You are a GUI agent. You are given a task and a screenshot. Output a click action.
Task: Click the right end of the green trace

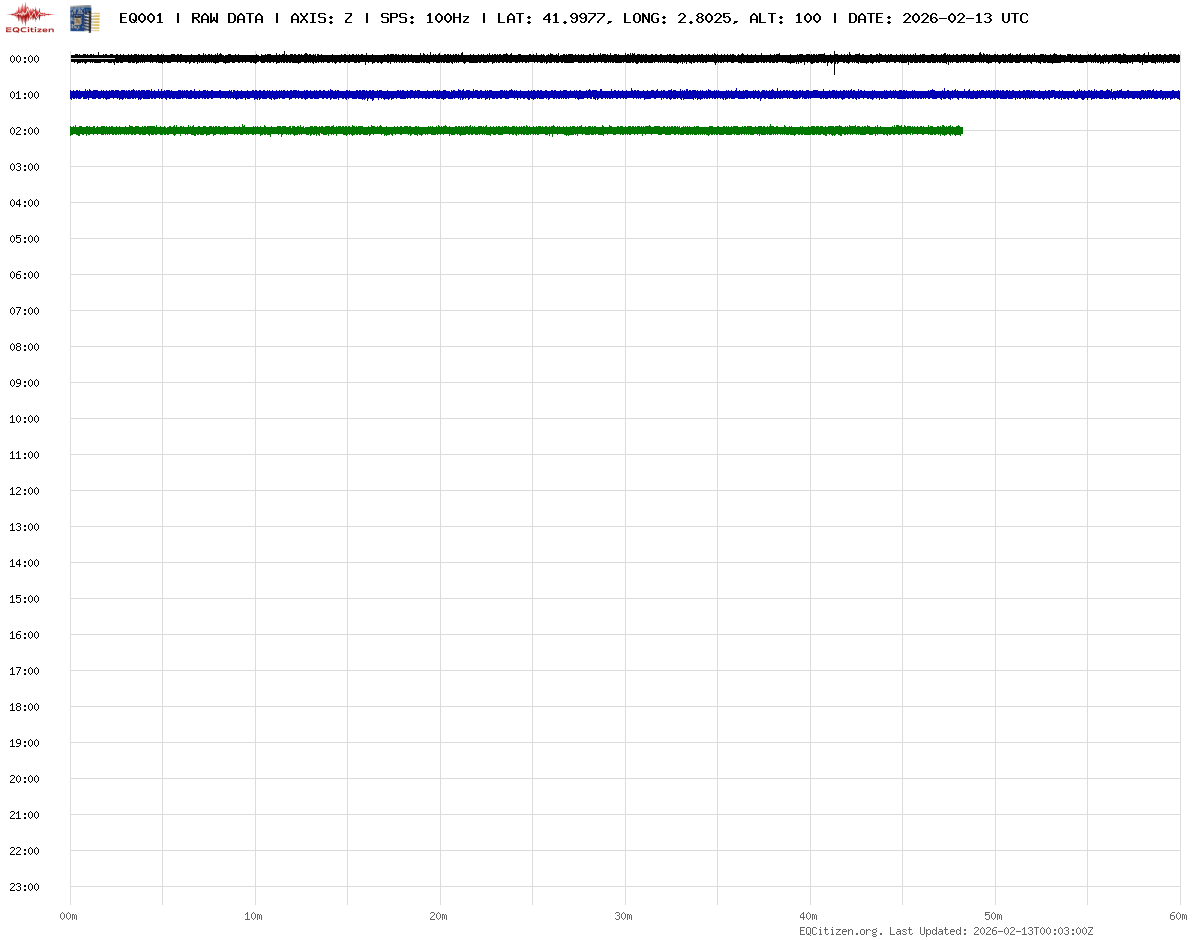click(960, 131)
